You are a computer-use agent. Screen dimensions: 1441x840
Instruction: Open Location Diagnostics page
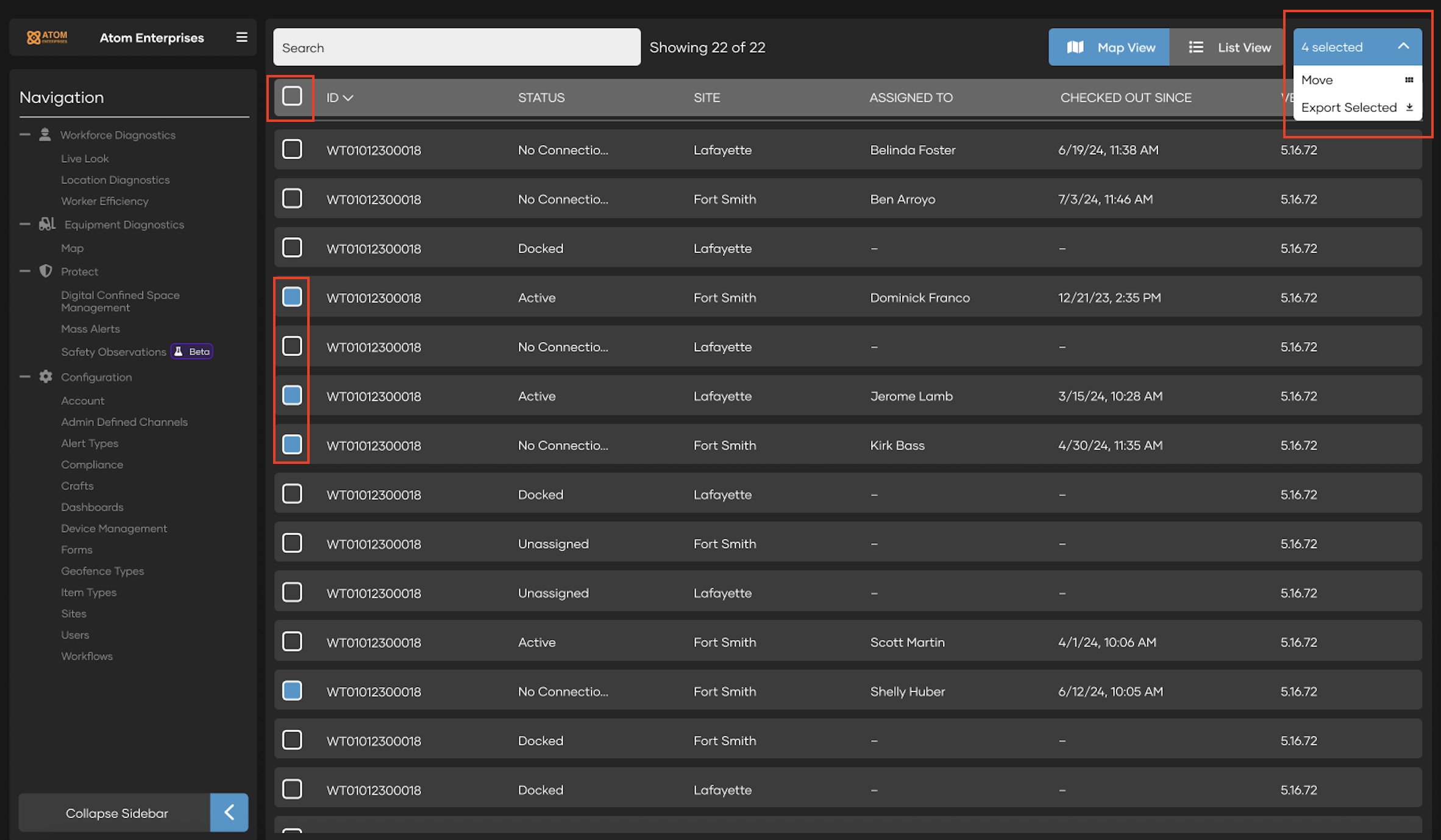click(115, 180)
